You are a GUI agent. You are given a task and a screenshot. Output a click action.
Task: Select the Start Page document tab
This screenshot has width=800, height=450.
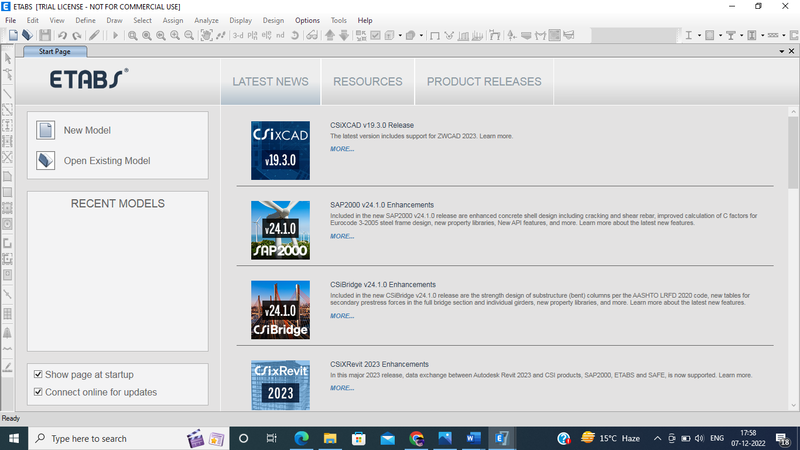click(55, 52)
